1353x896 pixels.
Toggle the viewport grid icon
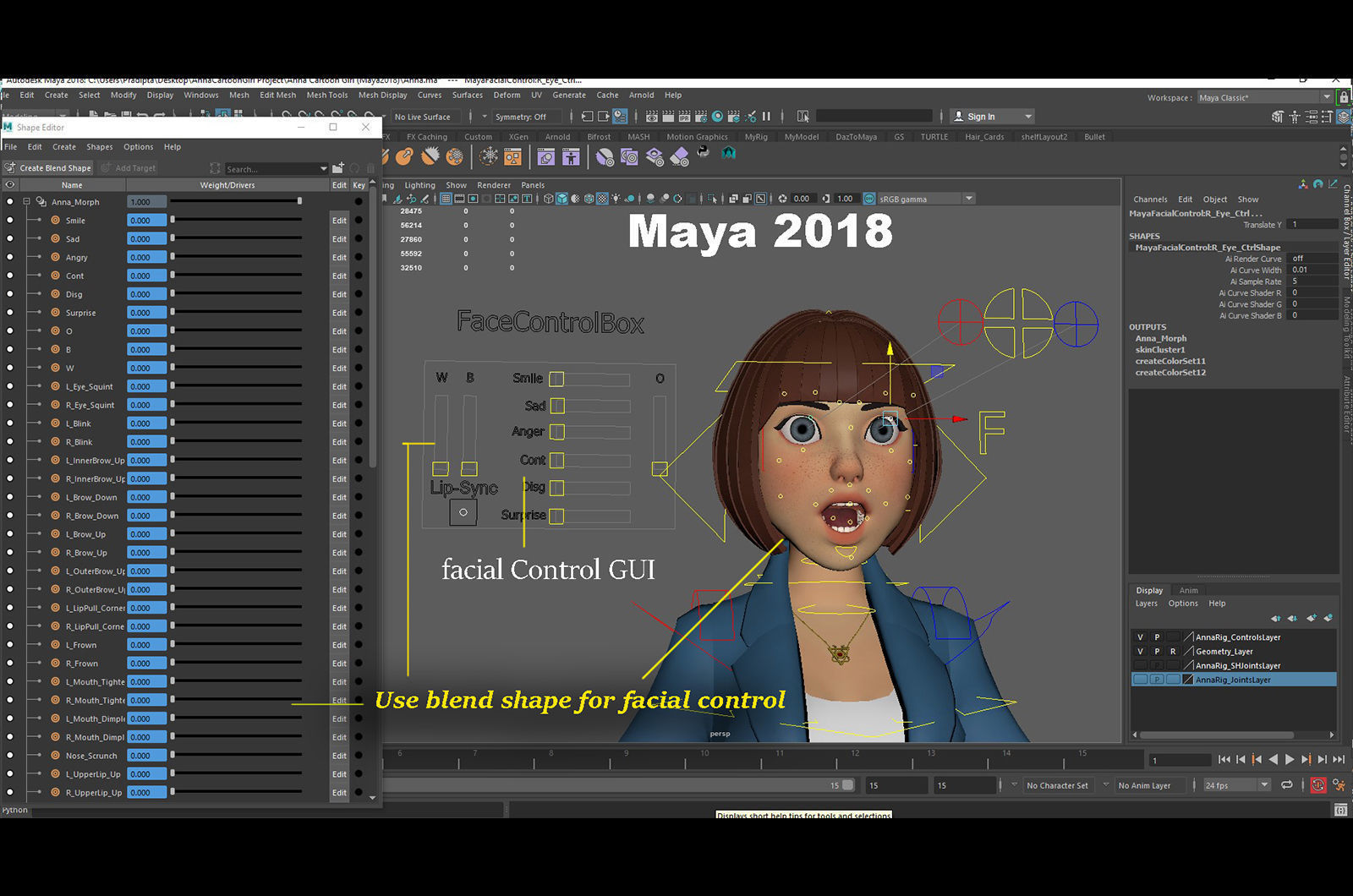point(446,199)
